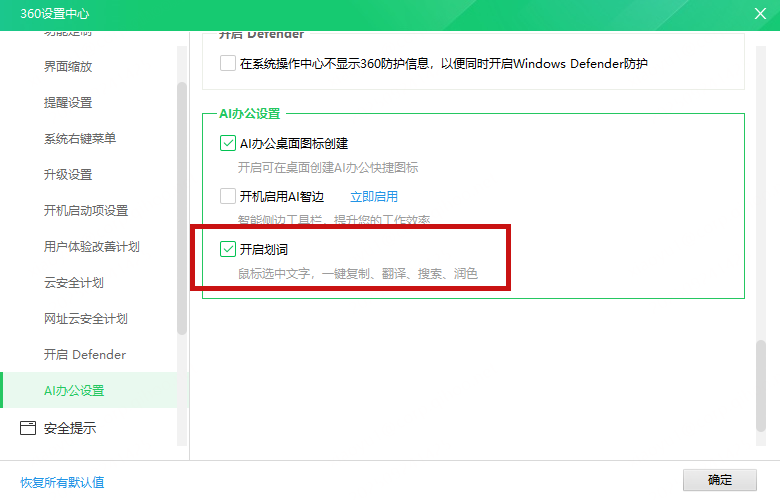Open 网址云安全计划 settings

[x=86, y=319]
